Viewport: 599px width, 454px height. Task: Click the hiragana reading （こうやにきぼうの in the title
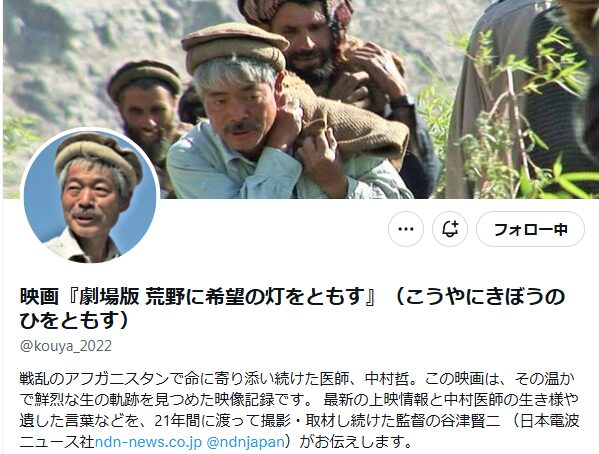(479, 297)
